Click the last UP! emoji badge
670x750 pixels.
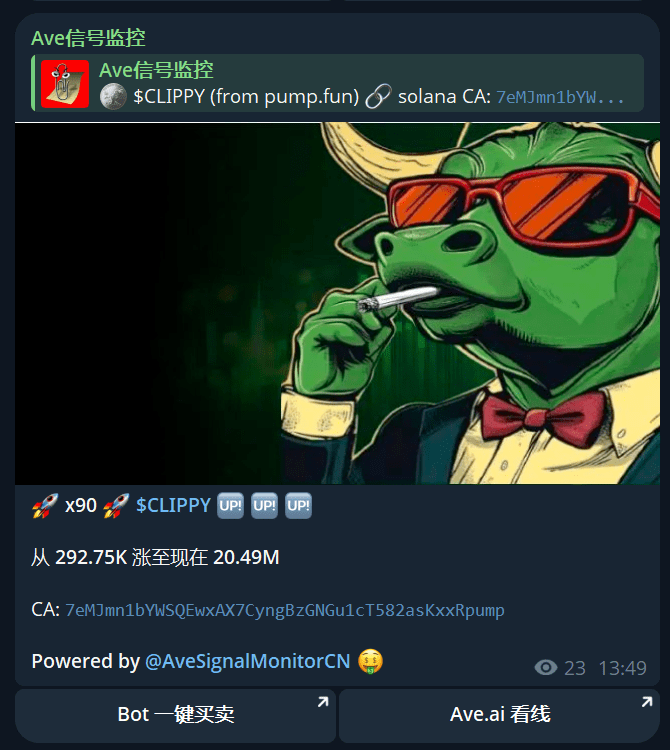coord(298,506)
